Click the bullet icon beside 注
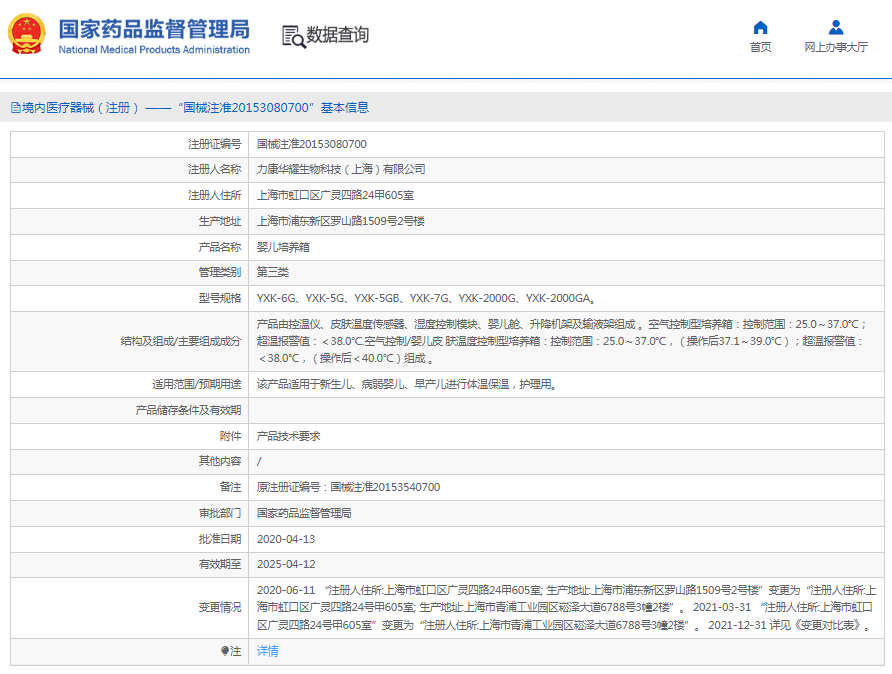This screenshot has height=674, width=892. [225, 651]
